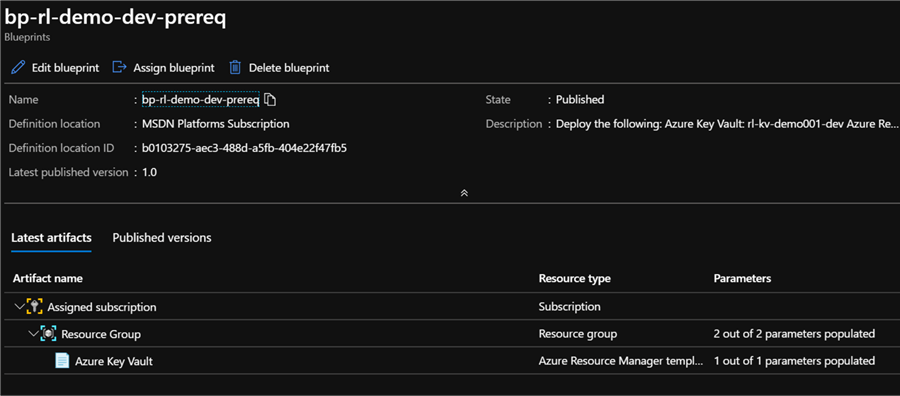Click the '1 out of 1 parameters populated' cell

(x=794, y=361)
